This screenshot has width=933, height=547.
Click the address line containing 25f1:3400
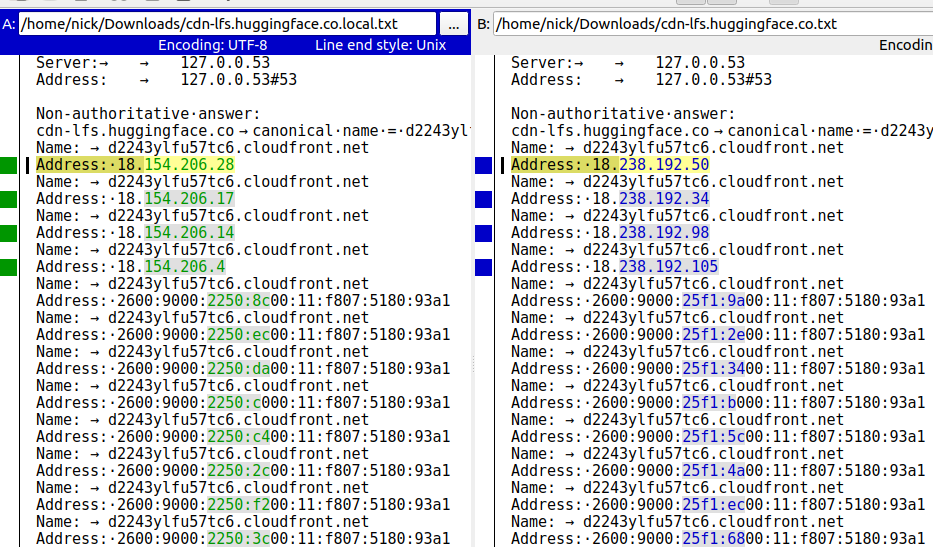(x=718, y=368)
